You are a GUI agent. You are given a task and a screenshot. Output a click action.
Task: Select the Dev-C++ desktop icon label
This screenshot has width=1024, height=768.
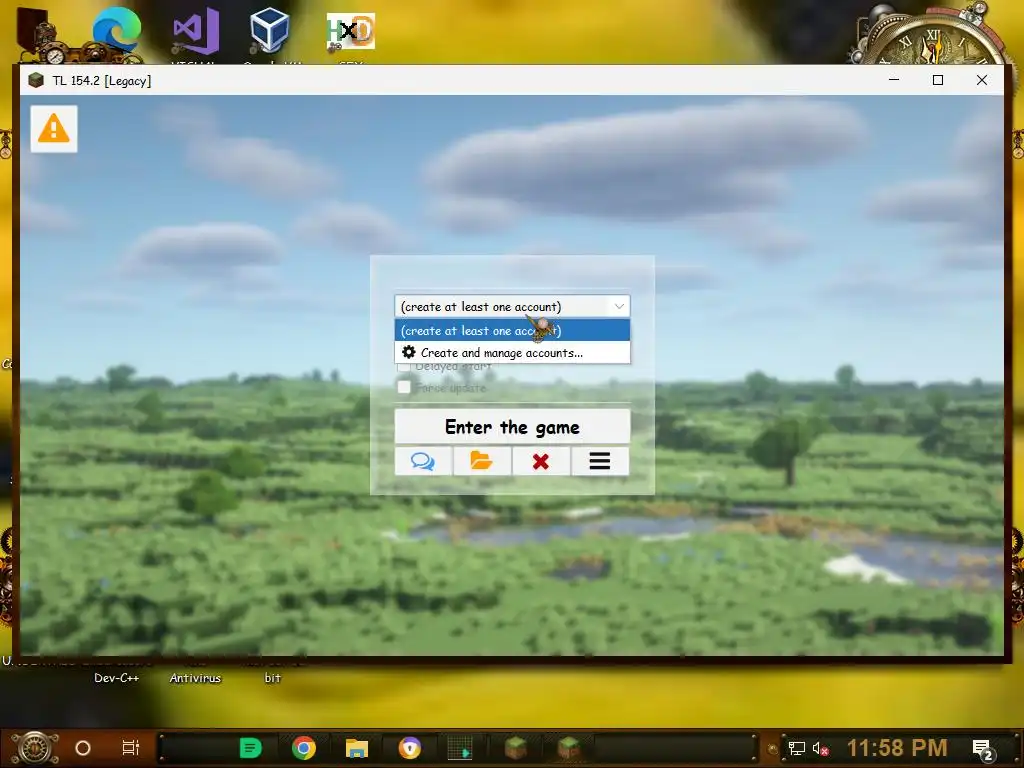(116, 678)
